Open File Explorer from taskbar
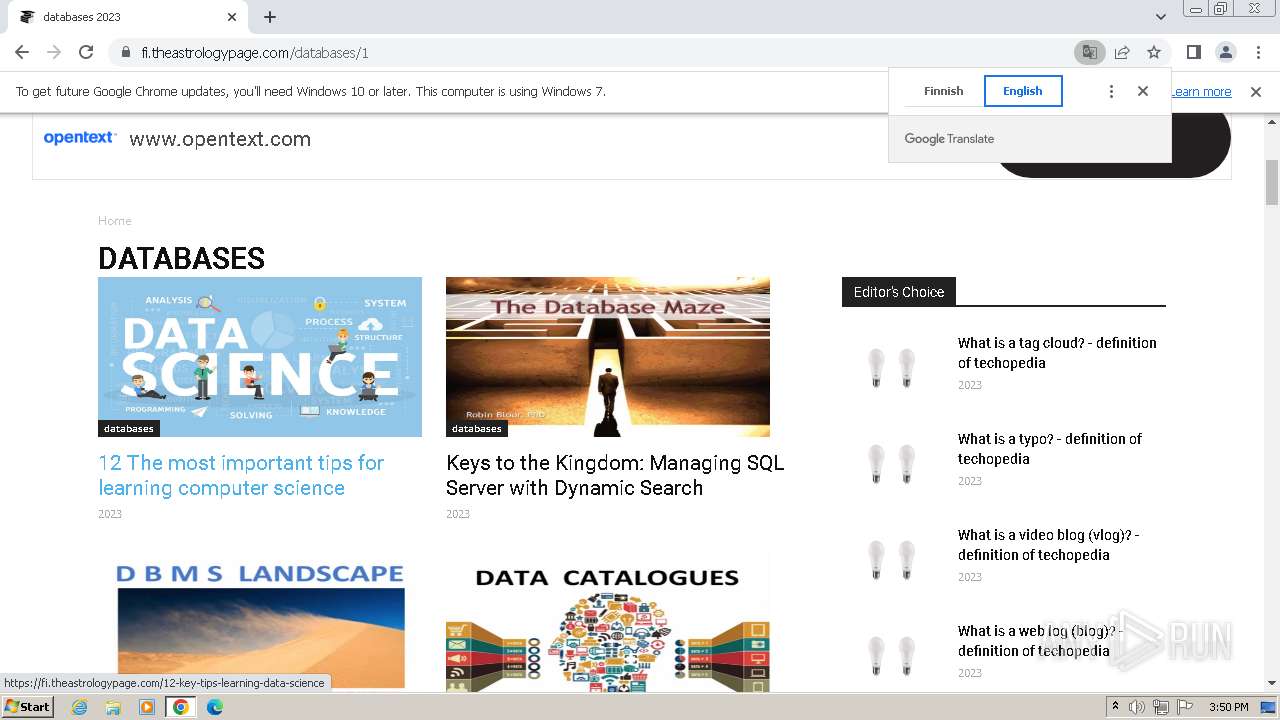 click(x=113, y=707)
